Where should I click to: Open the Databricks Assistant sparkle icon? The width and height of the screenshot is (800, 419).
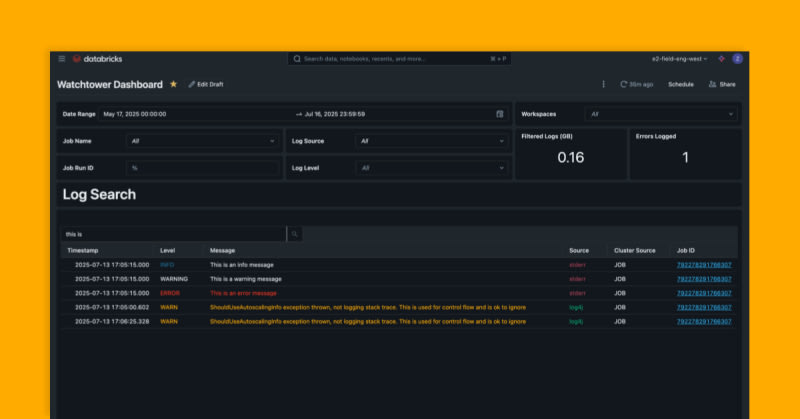point(722,59)
